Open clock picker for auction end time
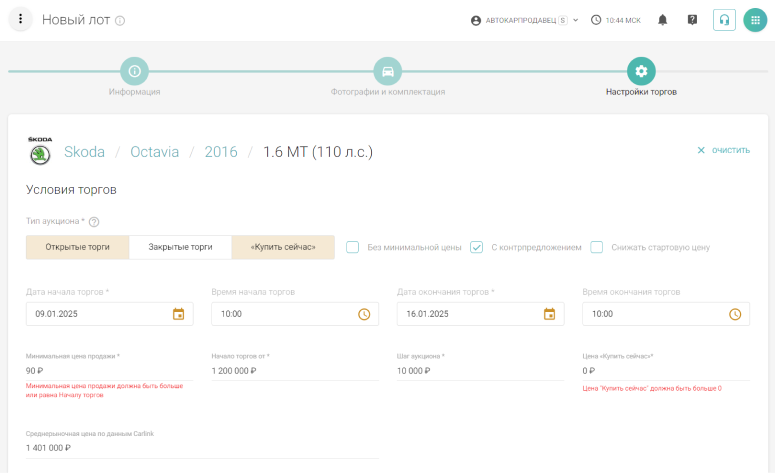Screen dimensions: 775x473 (x=735, y=314)
